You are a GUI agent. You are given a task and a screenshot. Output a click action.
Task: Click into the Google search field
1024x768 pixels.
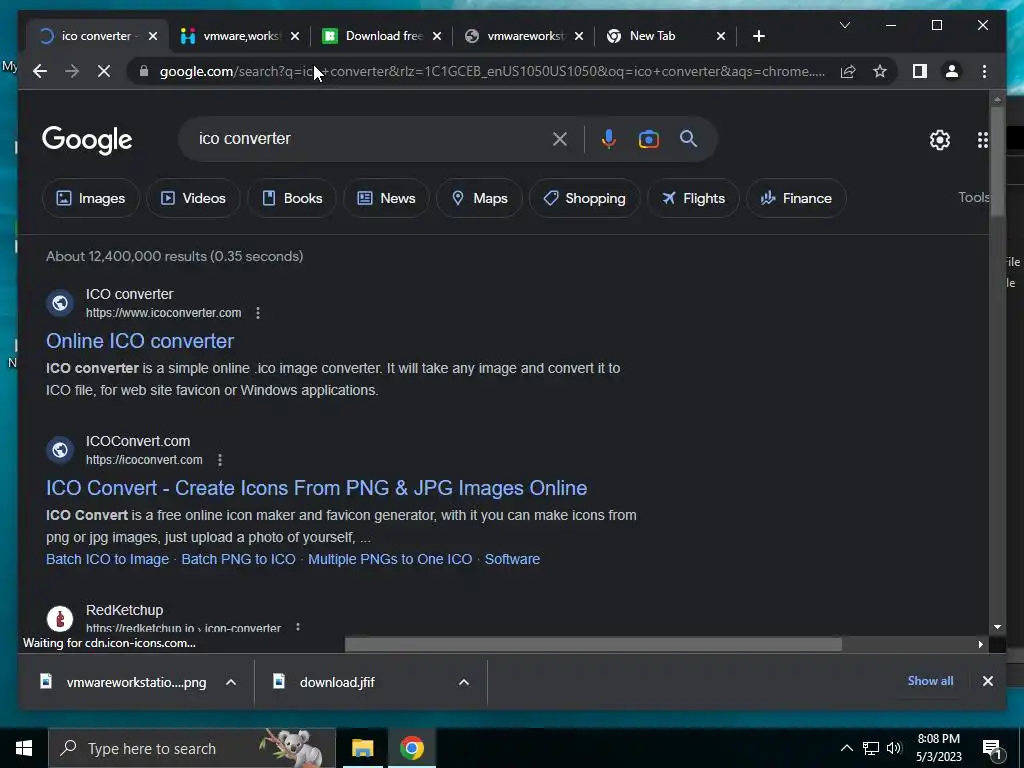point(369,138)
